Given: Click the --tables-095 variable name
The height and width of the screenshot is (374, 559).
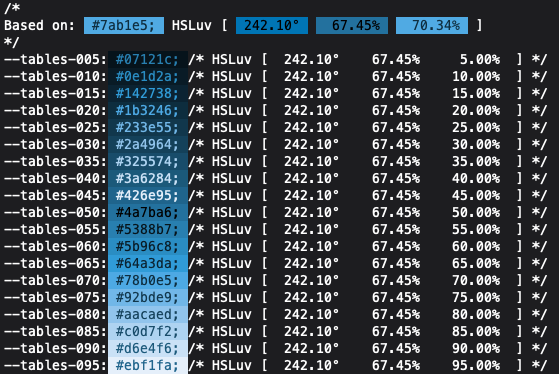Looking at the screenshot, I should click(x=55, y=365).
